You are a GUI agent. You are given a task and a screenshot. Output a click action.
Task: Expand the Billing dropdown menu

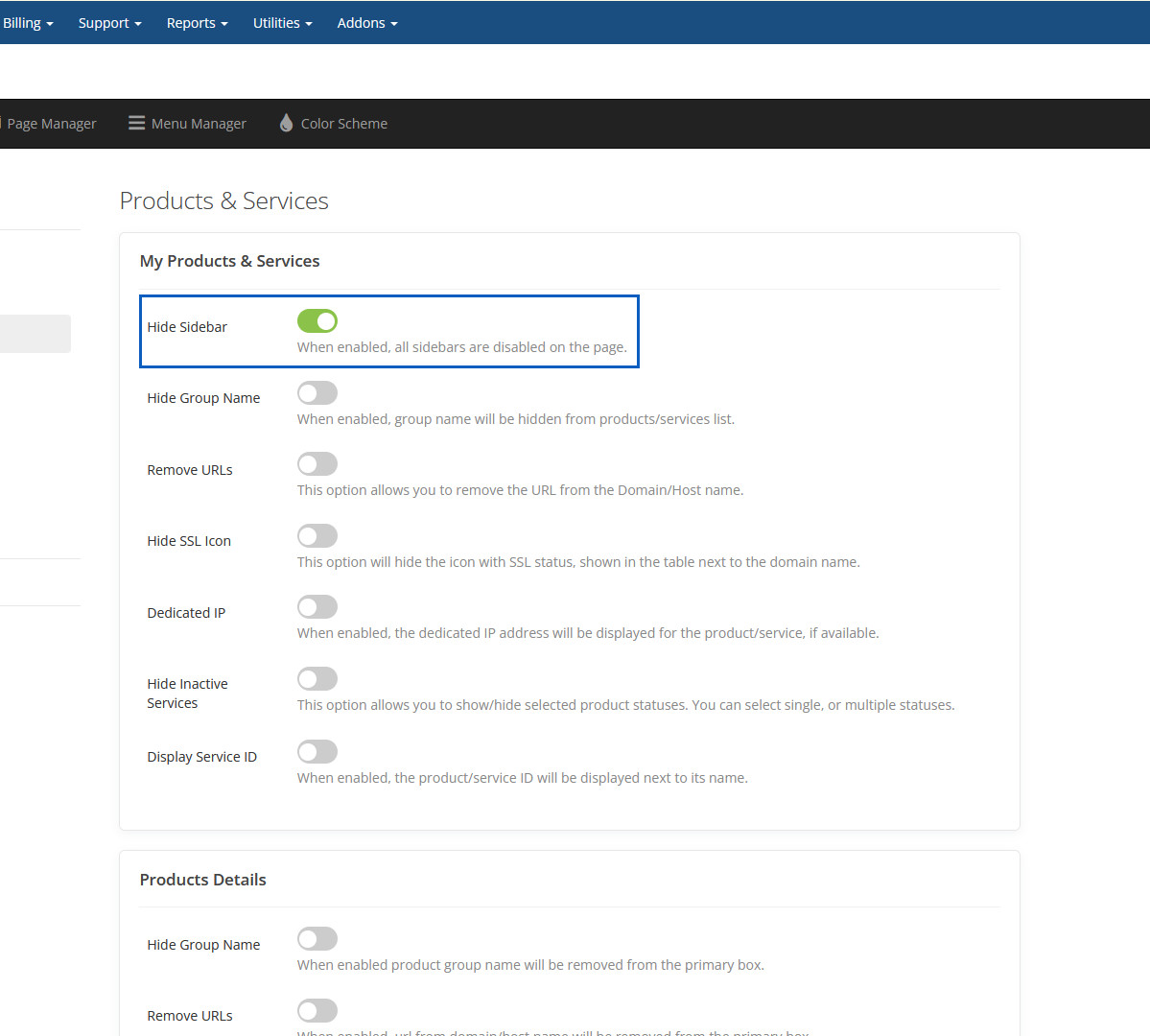(x=28, y=23)
